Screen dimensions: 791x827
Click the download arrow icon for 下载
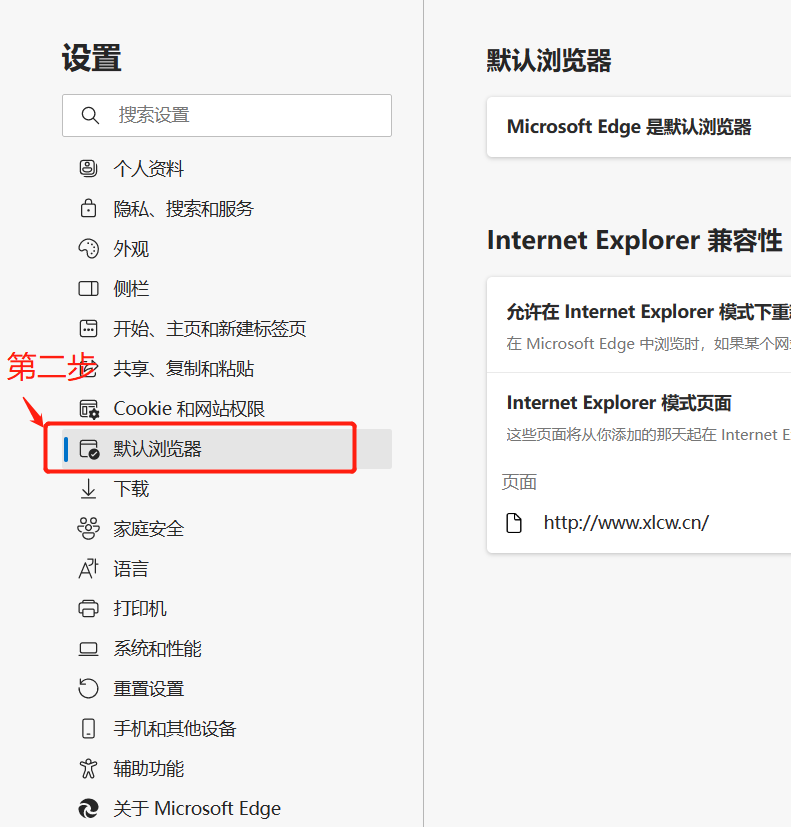[88, 489]
